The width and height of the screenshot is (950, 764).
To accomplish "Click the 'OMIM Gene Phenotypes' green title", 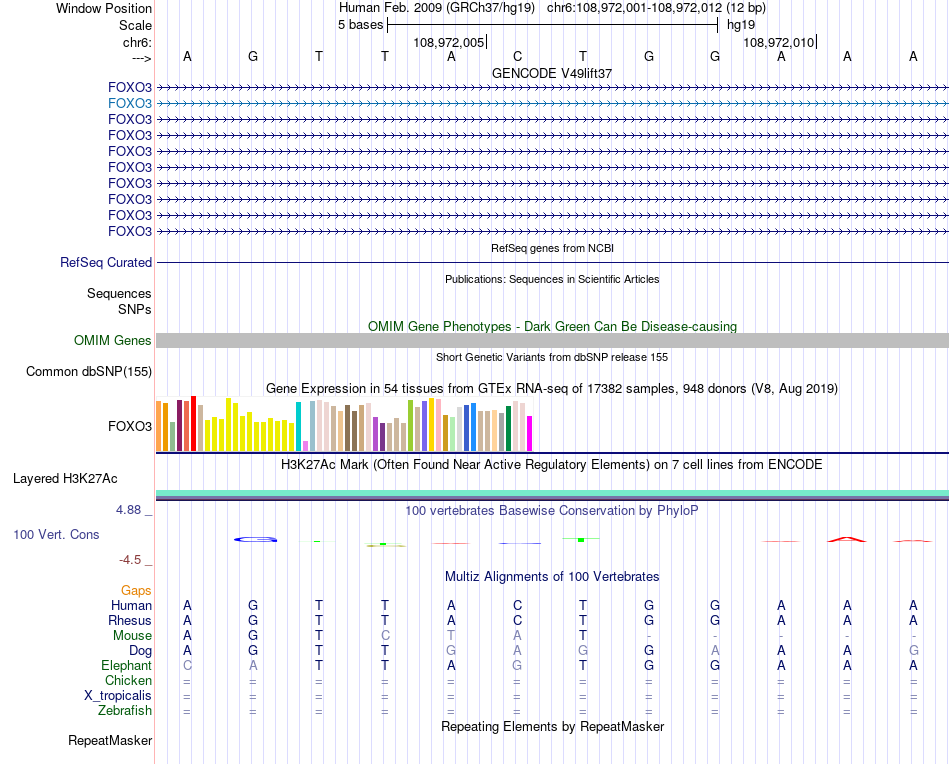I will pos(552,327).
